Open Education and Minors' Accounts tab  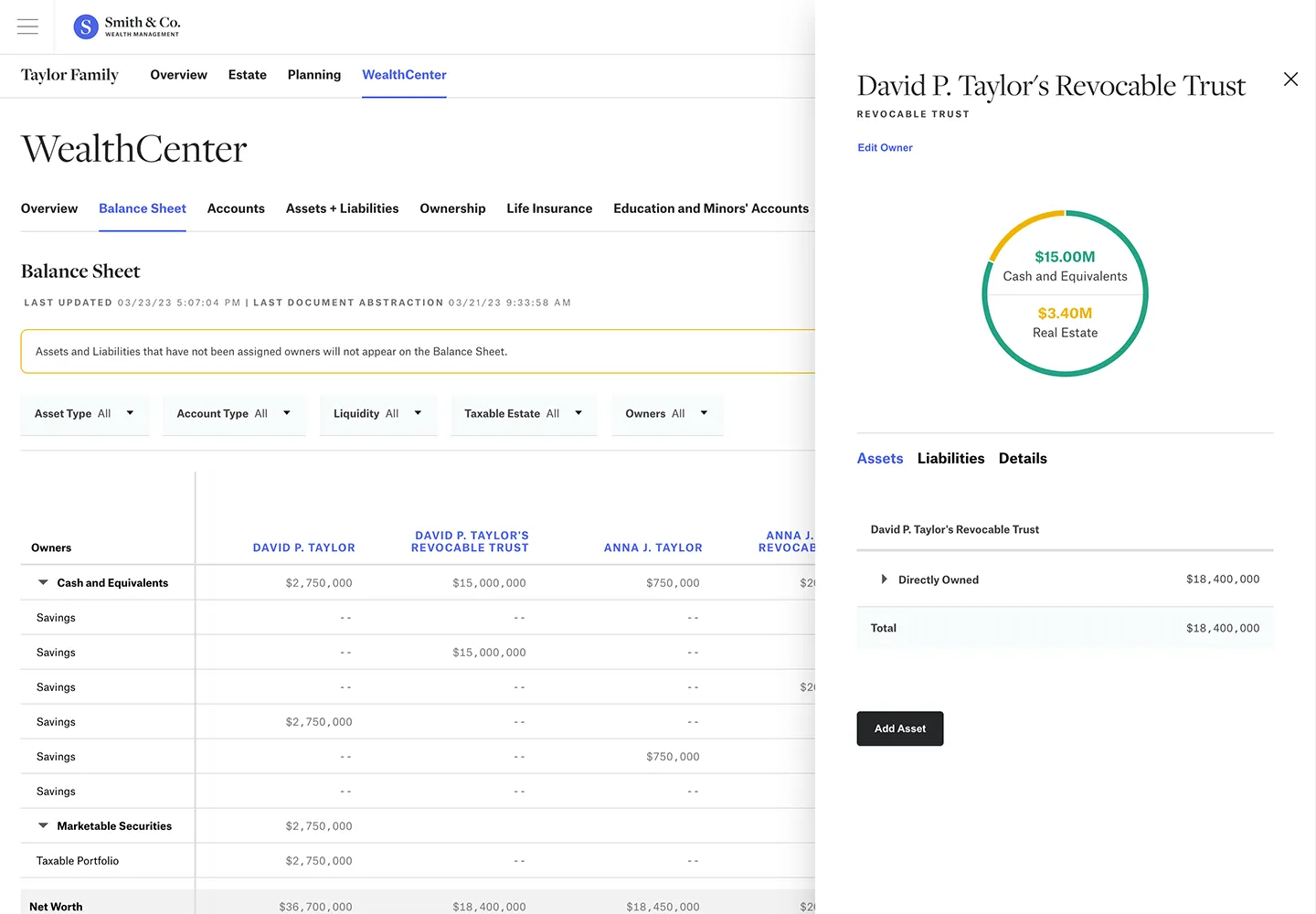tap(711, 208)
